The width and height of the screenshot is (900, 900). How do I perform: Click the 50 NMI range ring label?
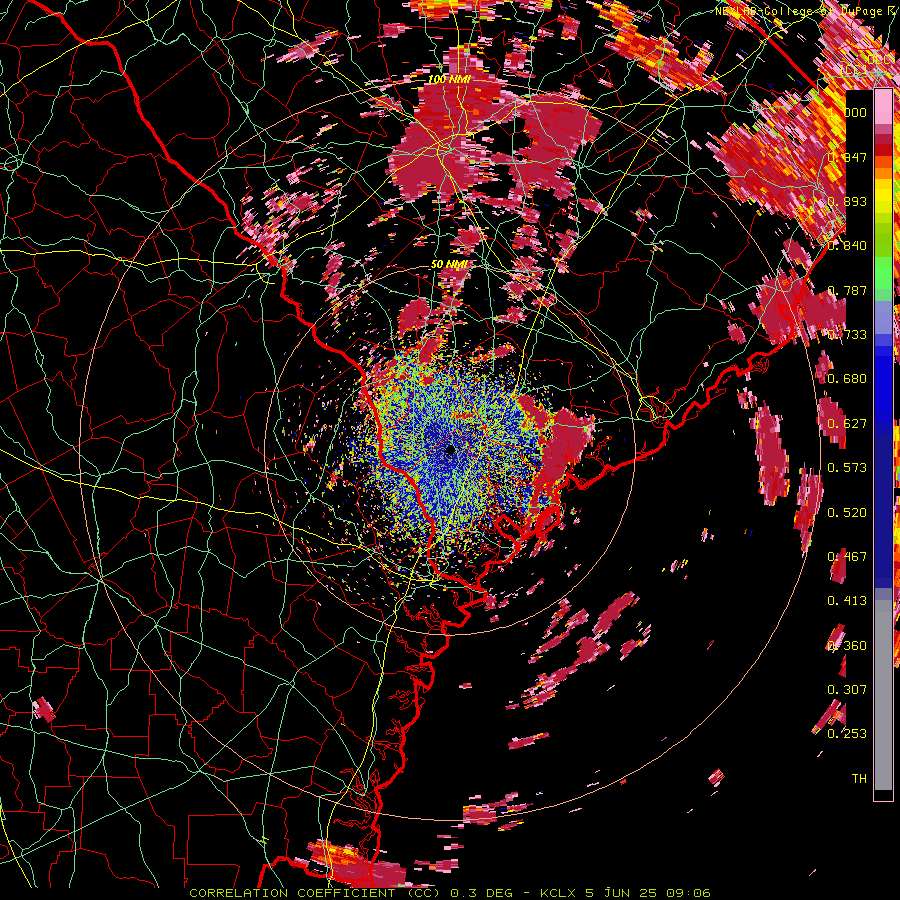[449, 265]
